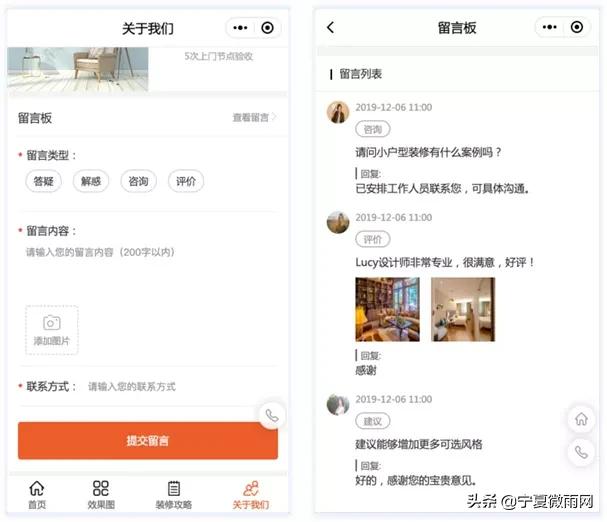Open 查看留言 link with chevron
This screenshot has height=522, width=607.
pyautogui.click(x=254, y=117)
